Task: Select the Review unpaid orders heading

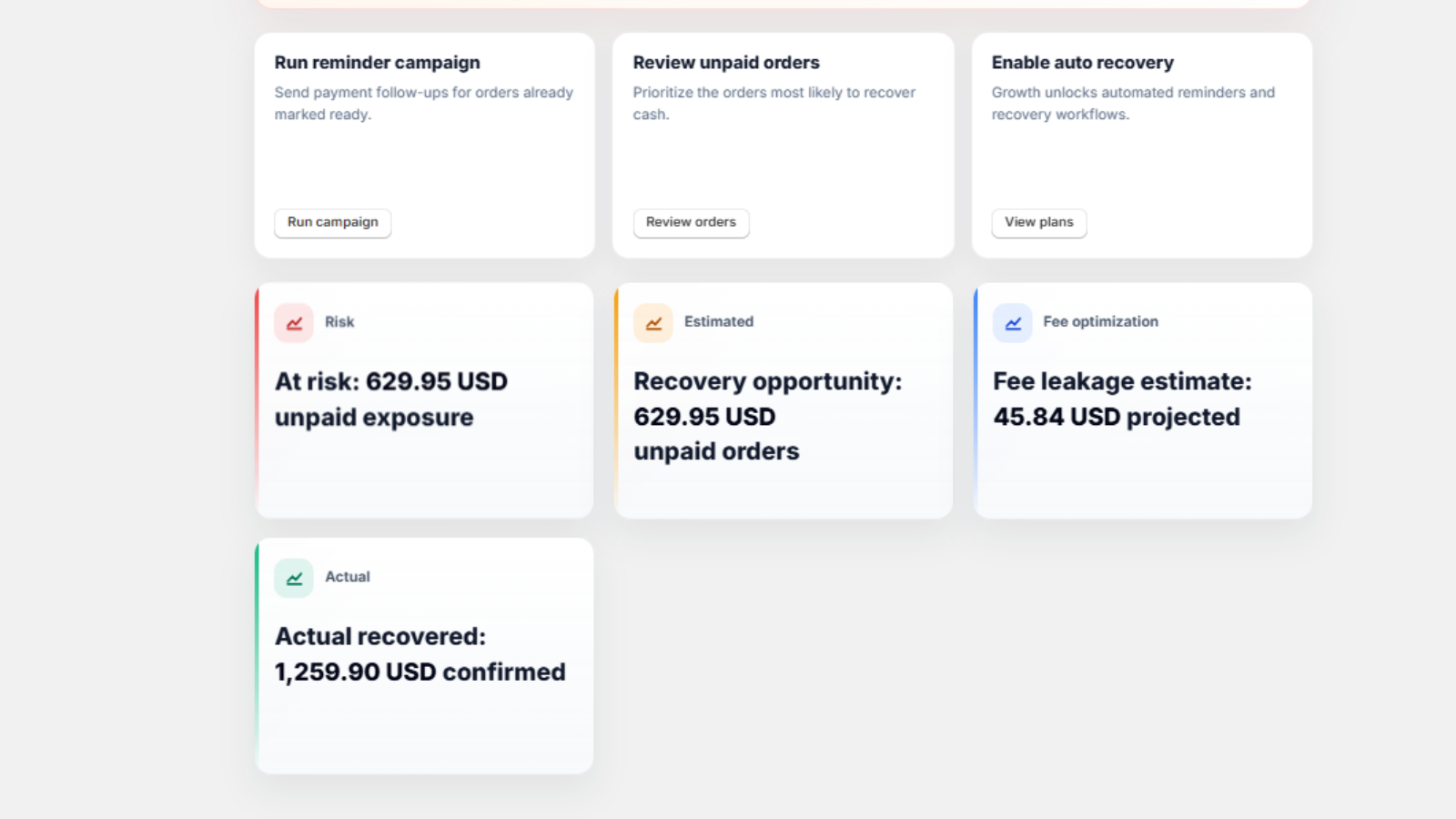Action: (726, 63)
